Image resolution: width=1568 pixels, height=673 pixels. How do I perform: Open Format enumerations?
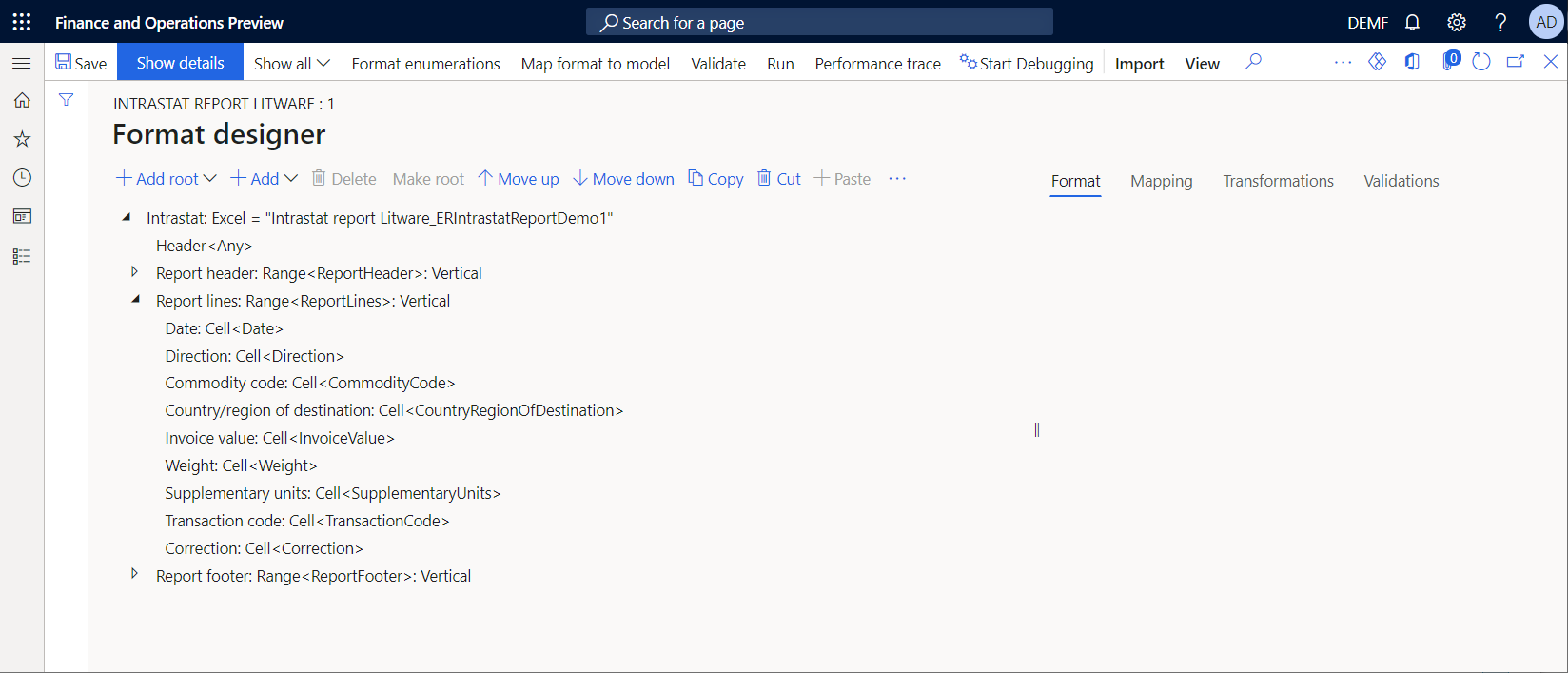pyautogui.click(x=425, y=63)
